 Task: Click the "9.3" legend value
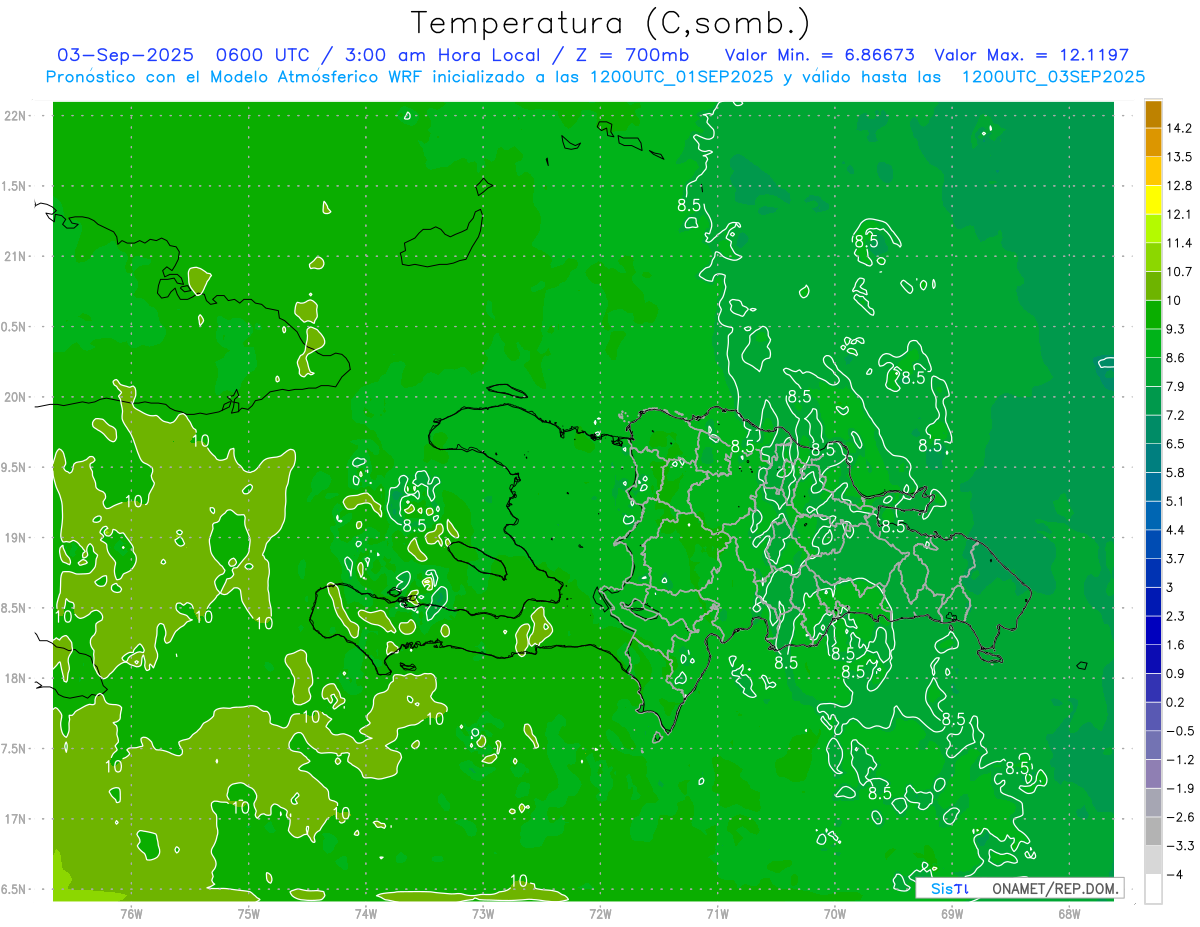[1176, 329]
